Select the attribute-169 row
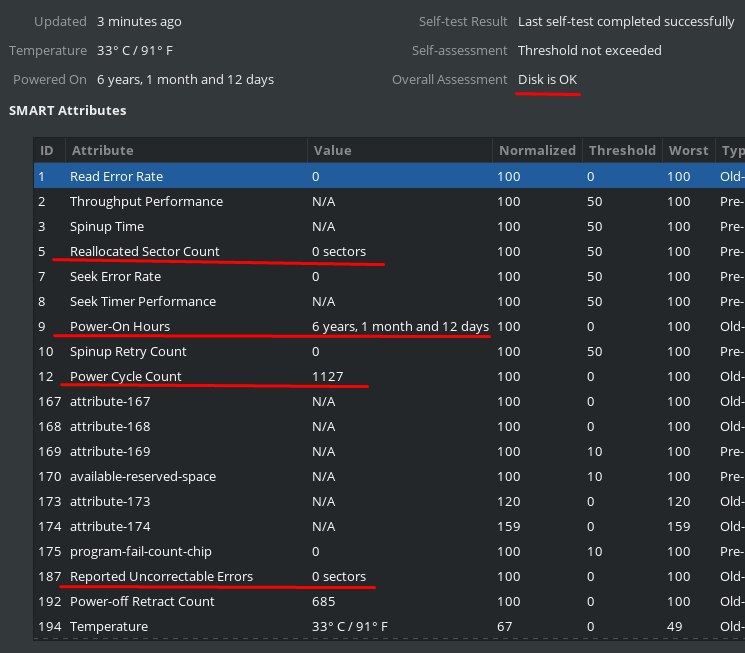 pos(389,451)
